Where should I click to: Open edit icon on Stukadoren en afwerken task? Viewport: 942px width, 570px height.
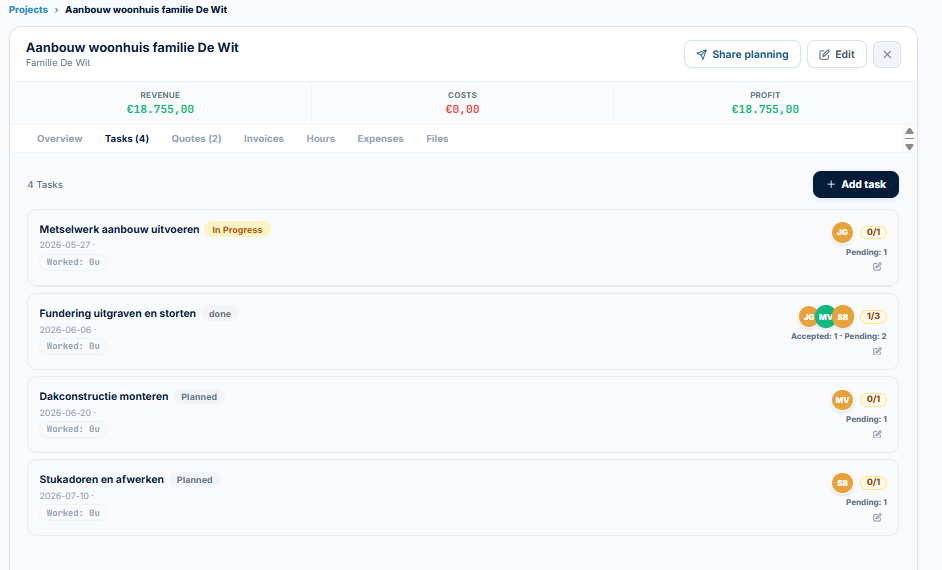(877, 518)
